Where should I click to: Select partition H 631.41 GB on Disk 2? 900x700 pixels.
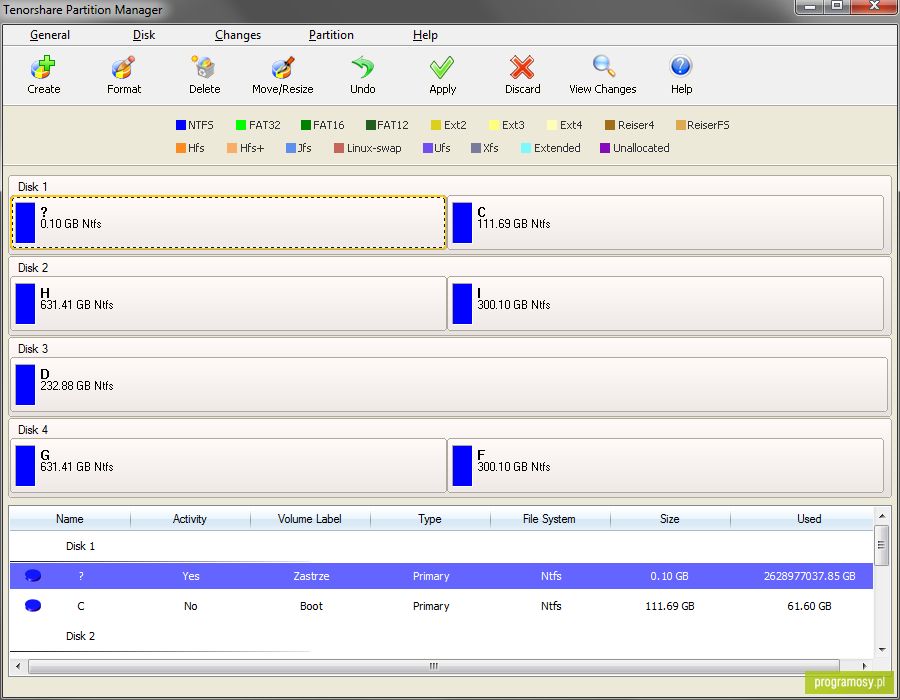coord(228,304)
